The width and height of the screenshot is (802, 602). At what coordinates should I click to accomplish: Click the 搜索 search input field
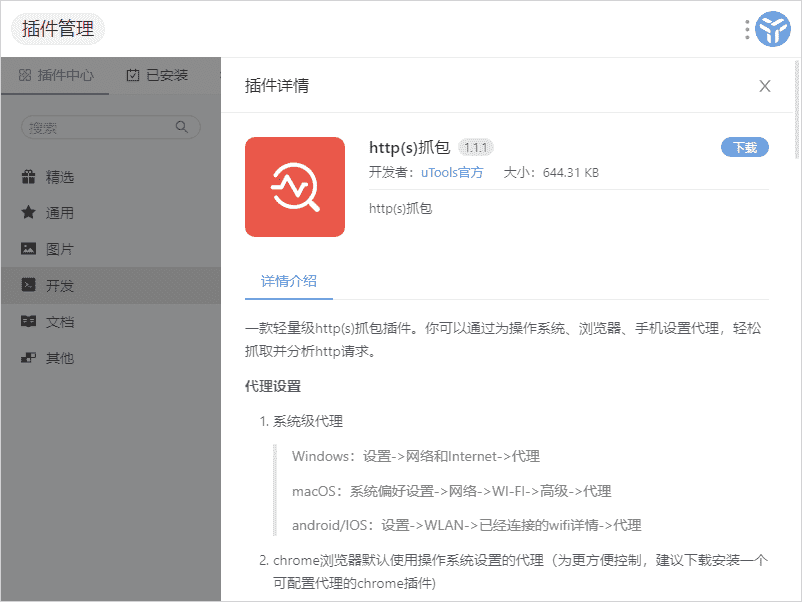[100, 128]
